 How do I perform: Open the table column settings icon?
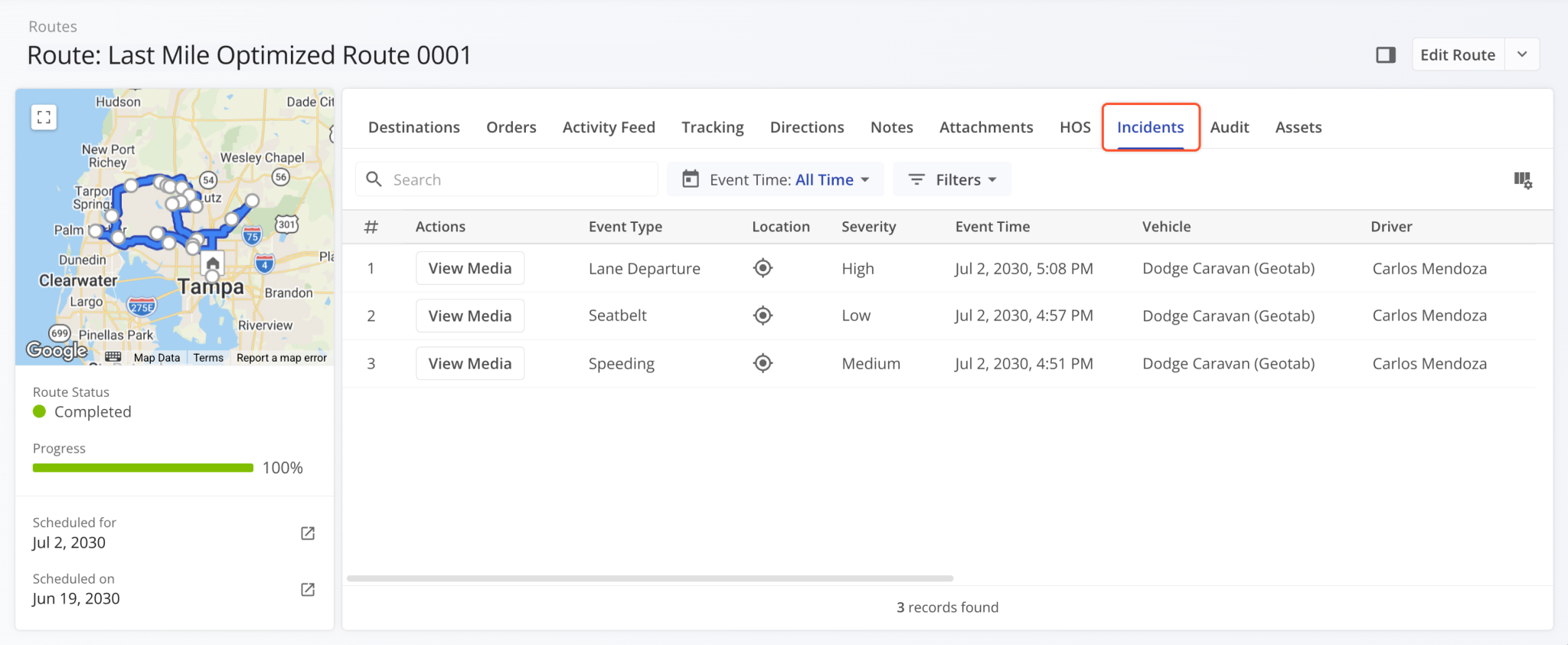[x=1523, y=180]
